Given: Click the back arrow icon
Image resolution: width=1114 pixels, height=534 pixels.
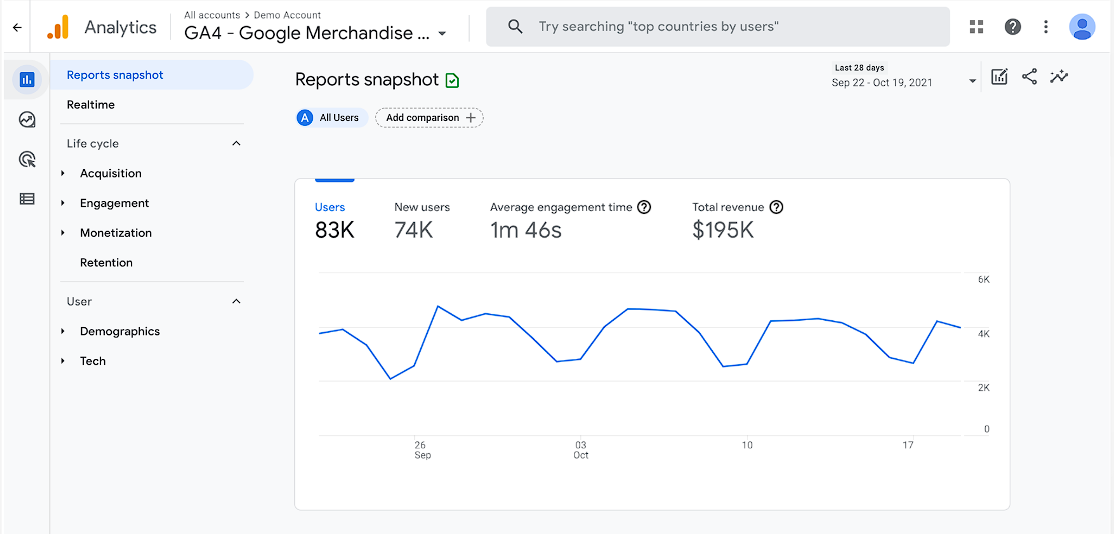Looking at the screenshot, I should click(17, 28).
